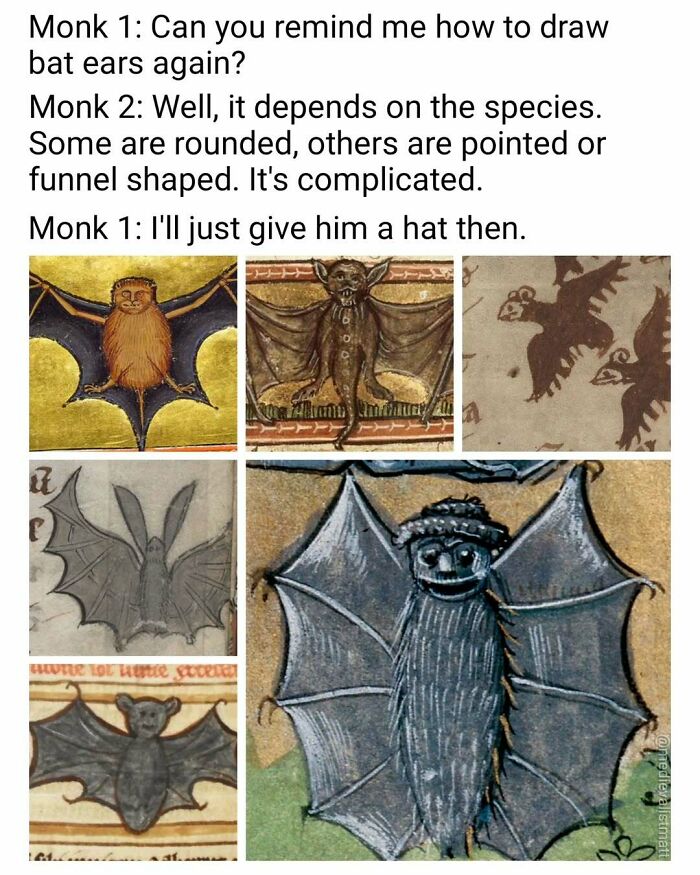Click the manuscript script above the round-eared bat
Image resolution: width=700 pixels, height=875 pixels.
[x=133, y=670]
